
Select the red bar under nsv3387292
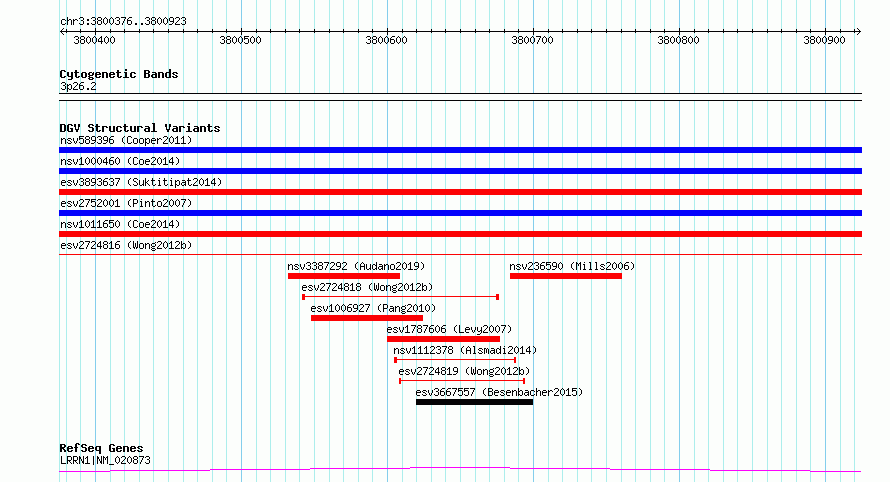coord(344,276)
